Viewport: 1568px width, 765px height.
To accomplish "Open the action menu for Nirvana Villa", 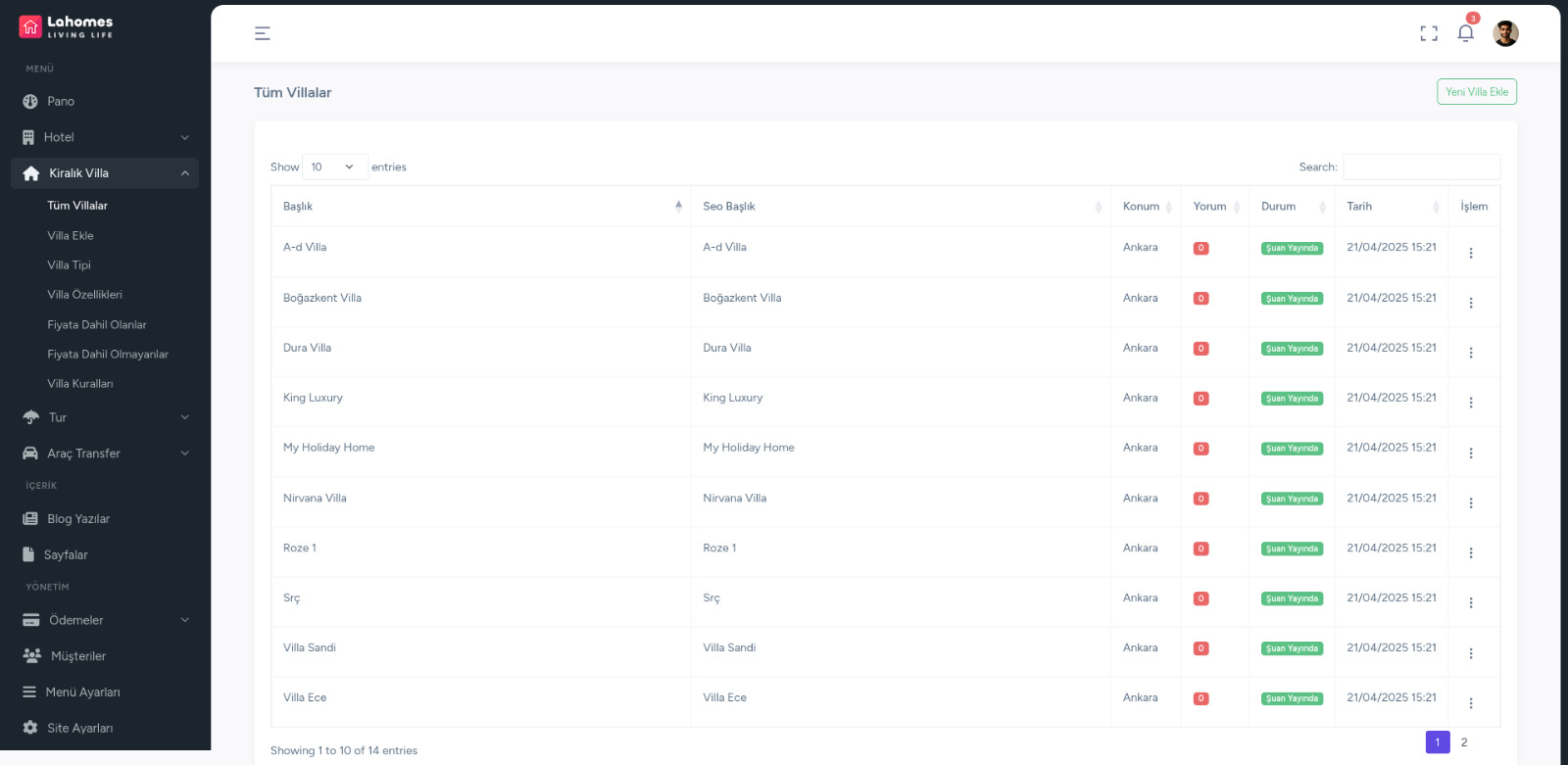I will [1471, 502].
